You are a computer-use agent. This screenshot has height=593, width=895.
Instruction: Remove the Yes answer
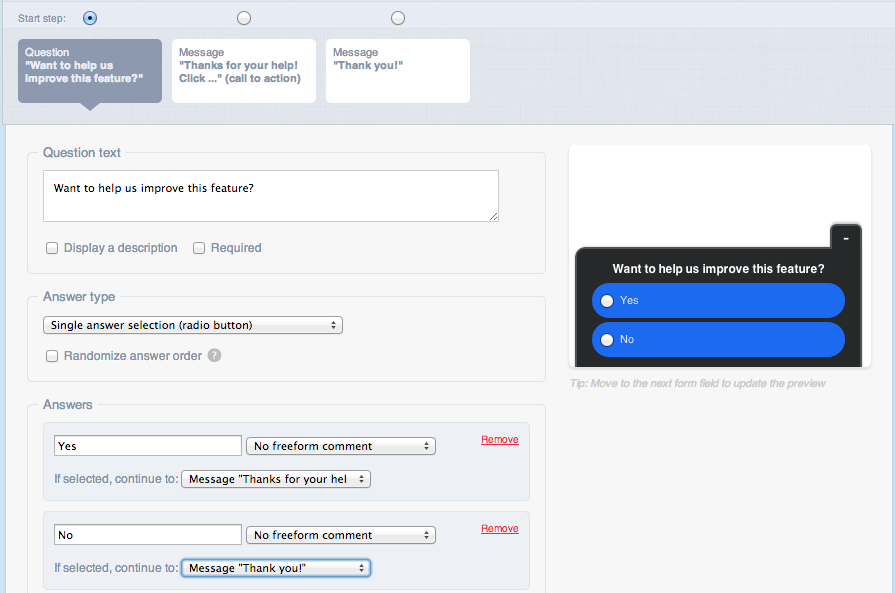coord(499,439)
